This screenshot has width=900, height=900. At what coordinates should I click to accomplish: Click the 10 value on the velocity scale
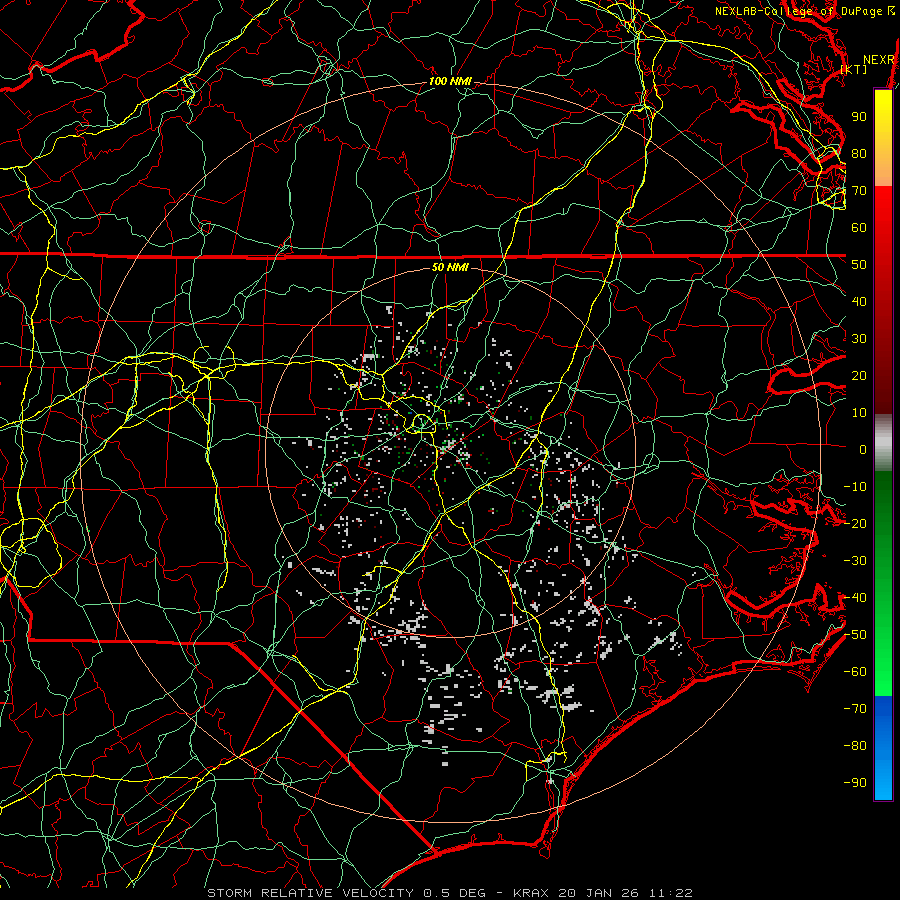coord(859,413)
